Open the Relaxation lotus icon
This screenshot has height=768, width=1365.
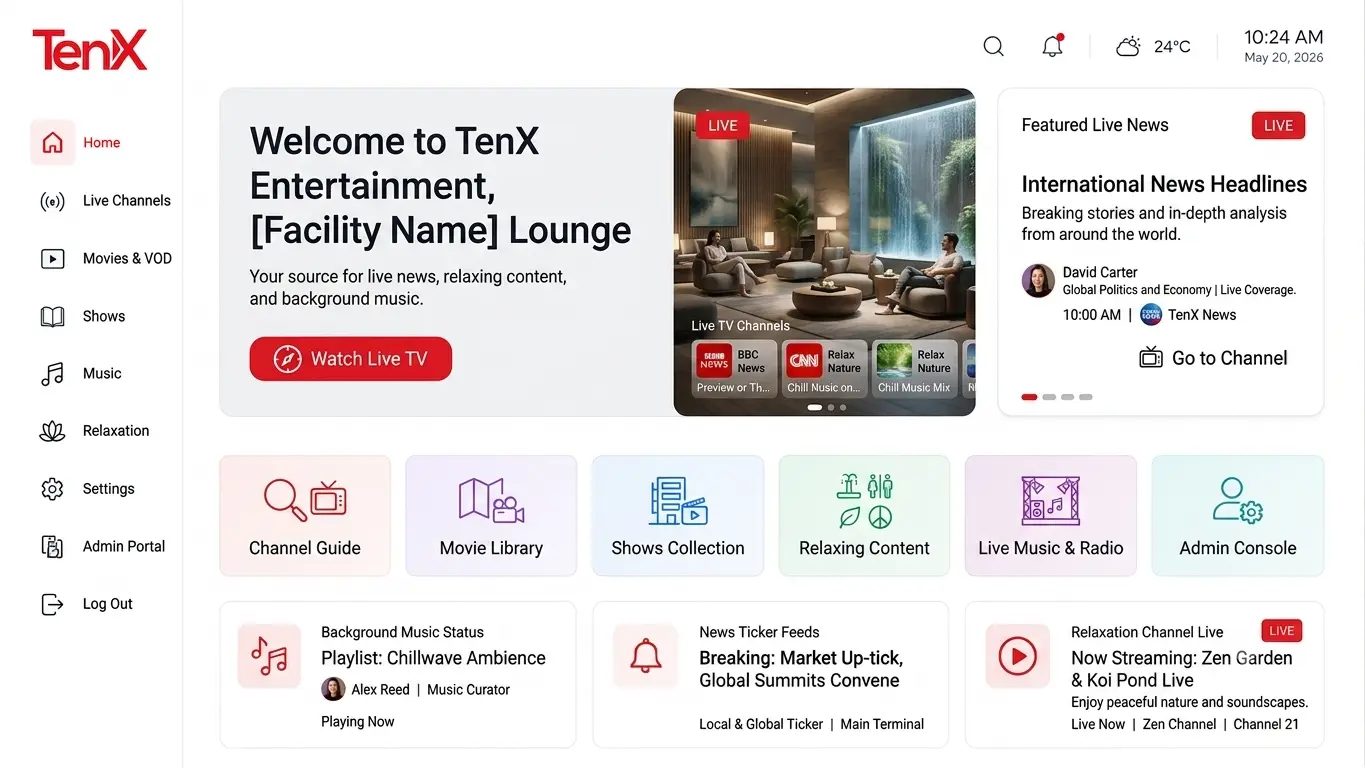pyautogui.click(x=52, y=431)
